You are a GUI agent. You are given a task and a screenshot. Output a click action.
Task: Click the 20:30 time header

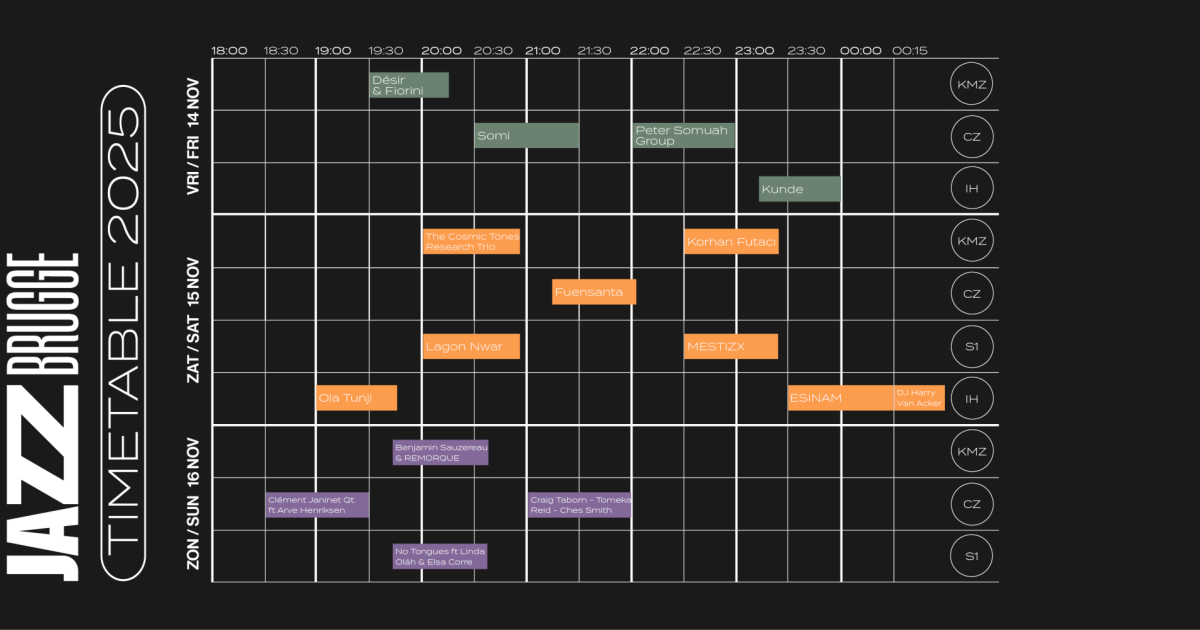click(493, 50)
